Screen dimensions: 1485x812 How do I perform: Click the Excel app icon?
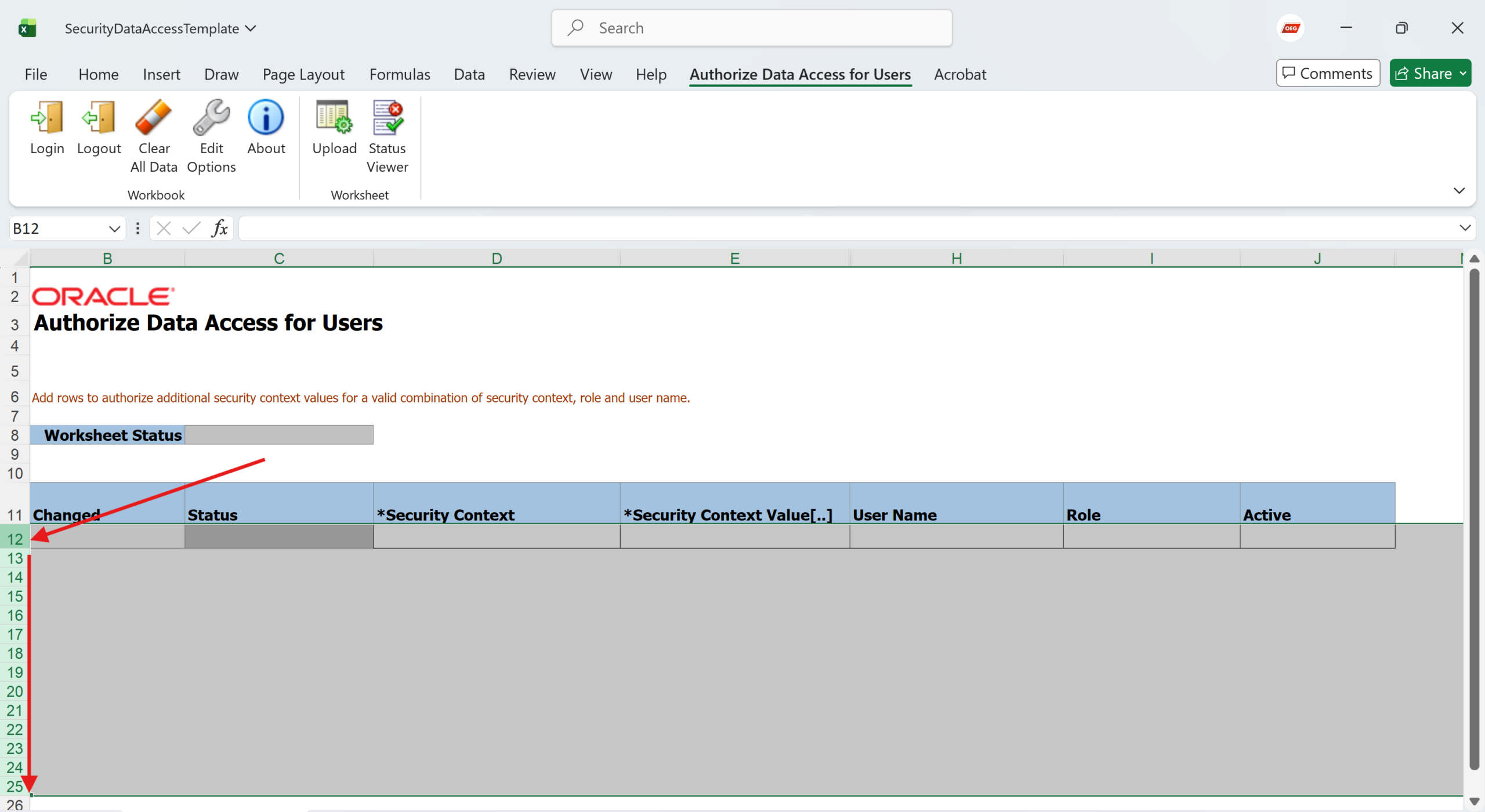(27, 28)
